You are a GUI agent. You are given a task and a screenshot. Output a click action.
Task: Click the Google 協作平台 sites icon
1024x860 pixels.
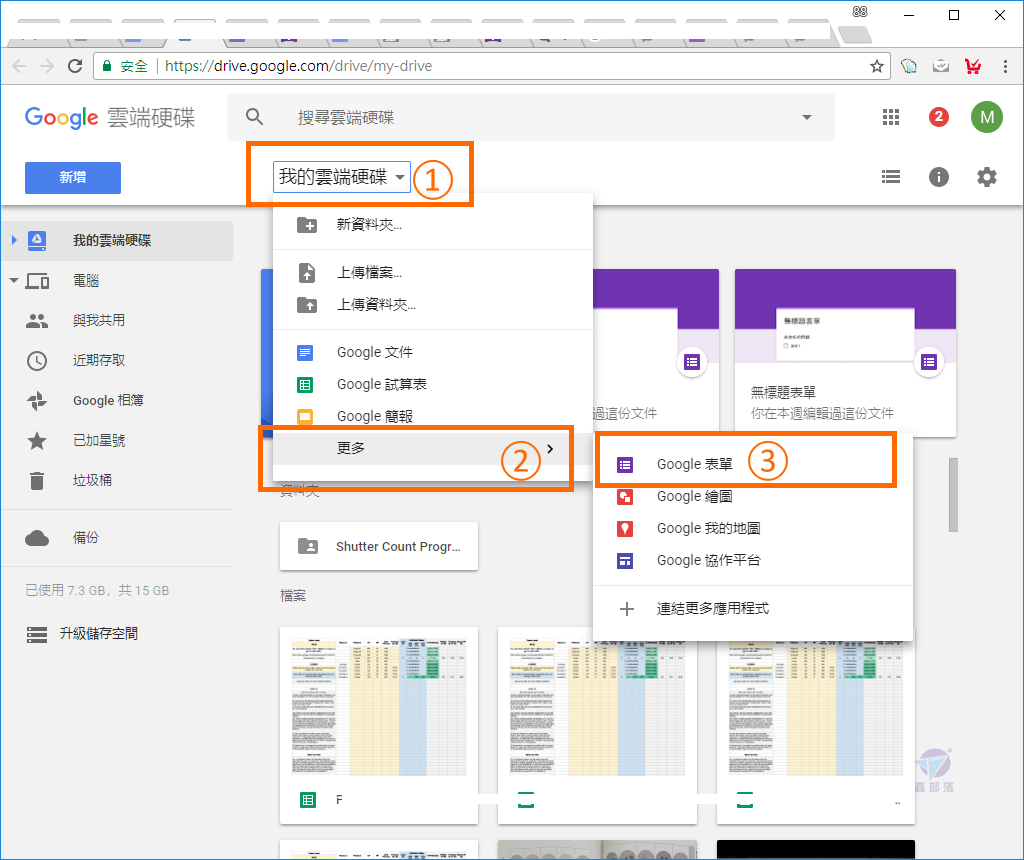[625, 561]
